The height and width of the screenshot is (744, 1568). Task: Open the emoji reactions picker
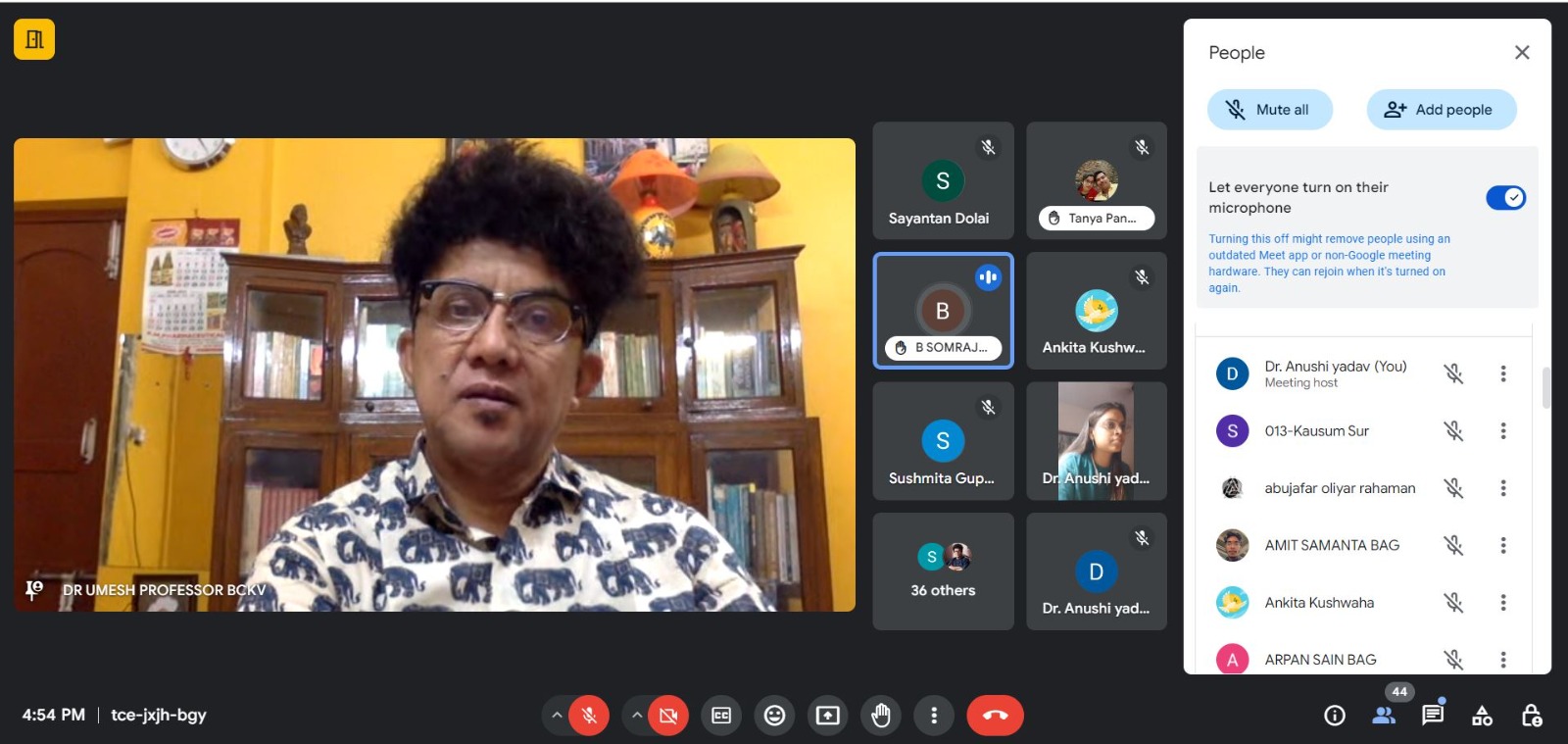(774, 716)
